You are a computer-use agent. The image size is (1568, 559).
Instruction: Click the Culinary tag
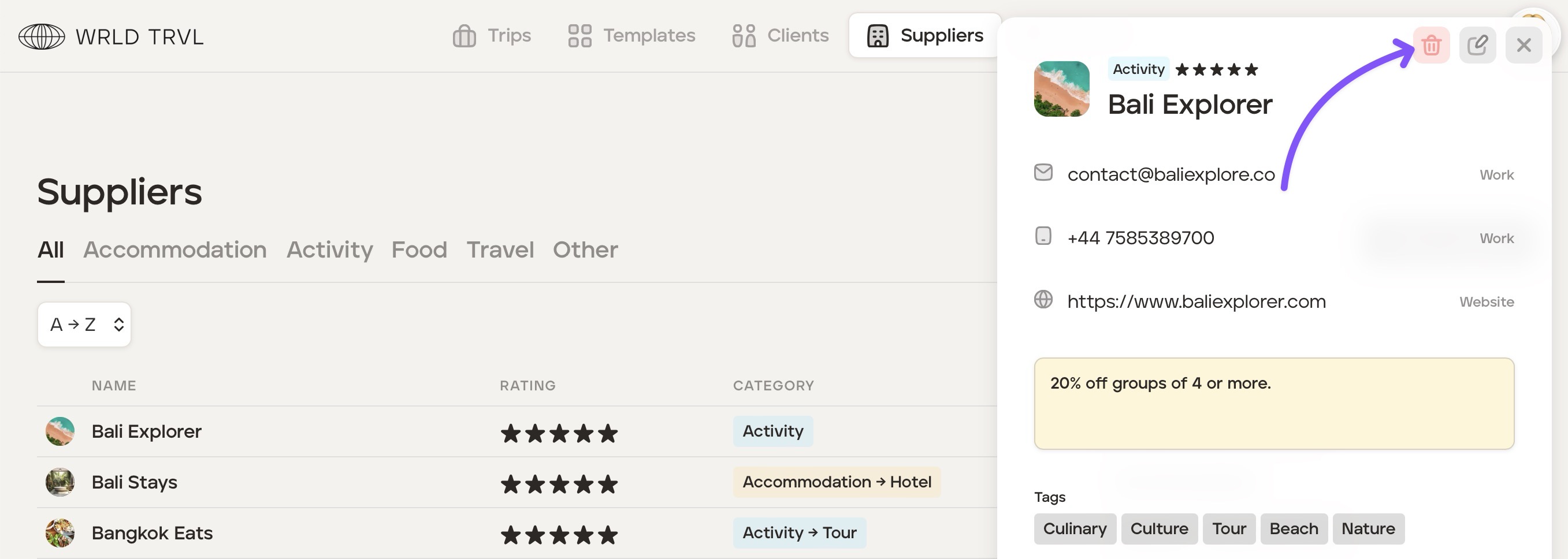coord(1075,529)
